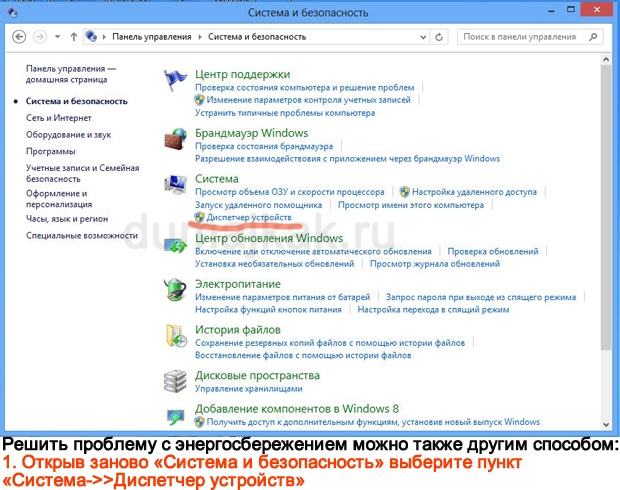Click shield icon beside Диспетчер устройств
Viewport: 620px width, 490px height.
199,217
